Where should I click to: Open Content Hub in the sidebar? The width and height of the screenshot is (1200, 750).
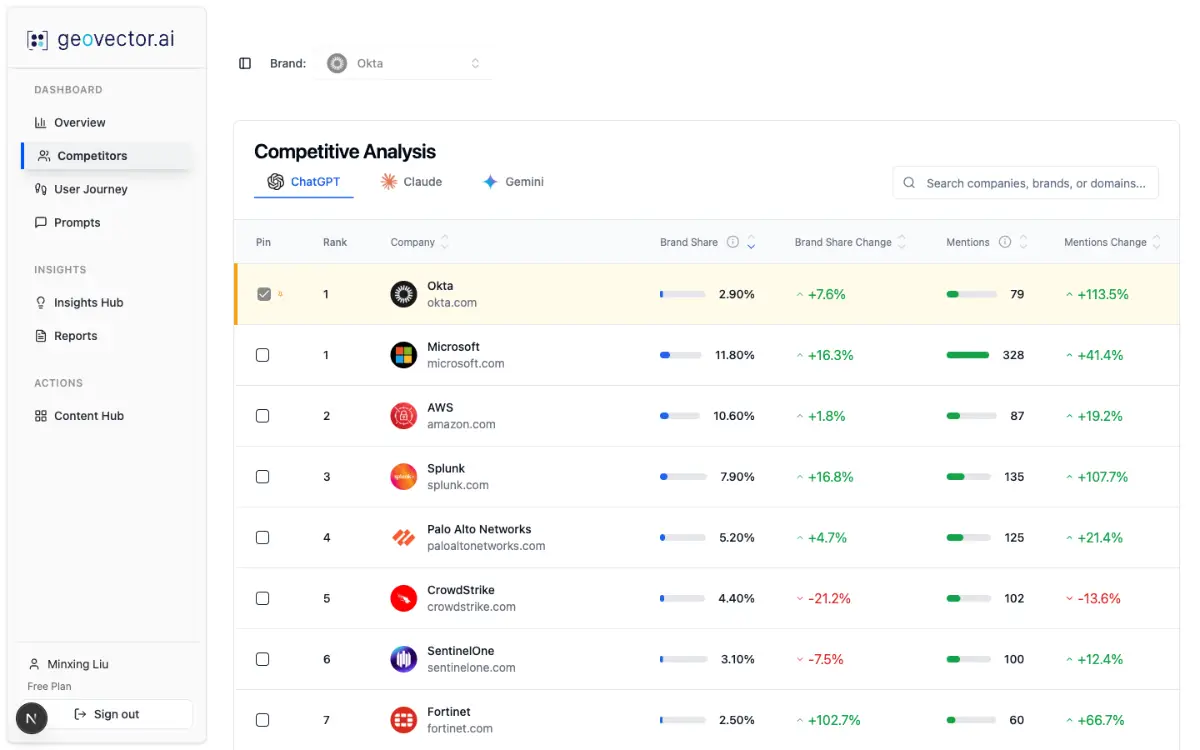click(107, 416)
